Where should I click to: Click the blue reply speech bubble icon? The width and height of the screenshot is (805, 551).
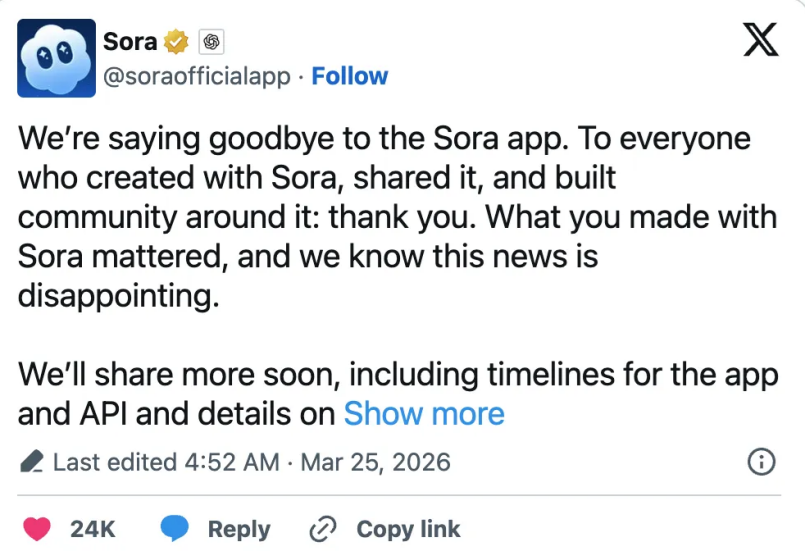[x=176, y=529]
